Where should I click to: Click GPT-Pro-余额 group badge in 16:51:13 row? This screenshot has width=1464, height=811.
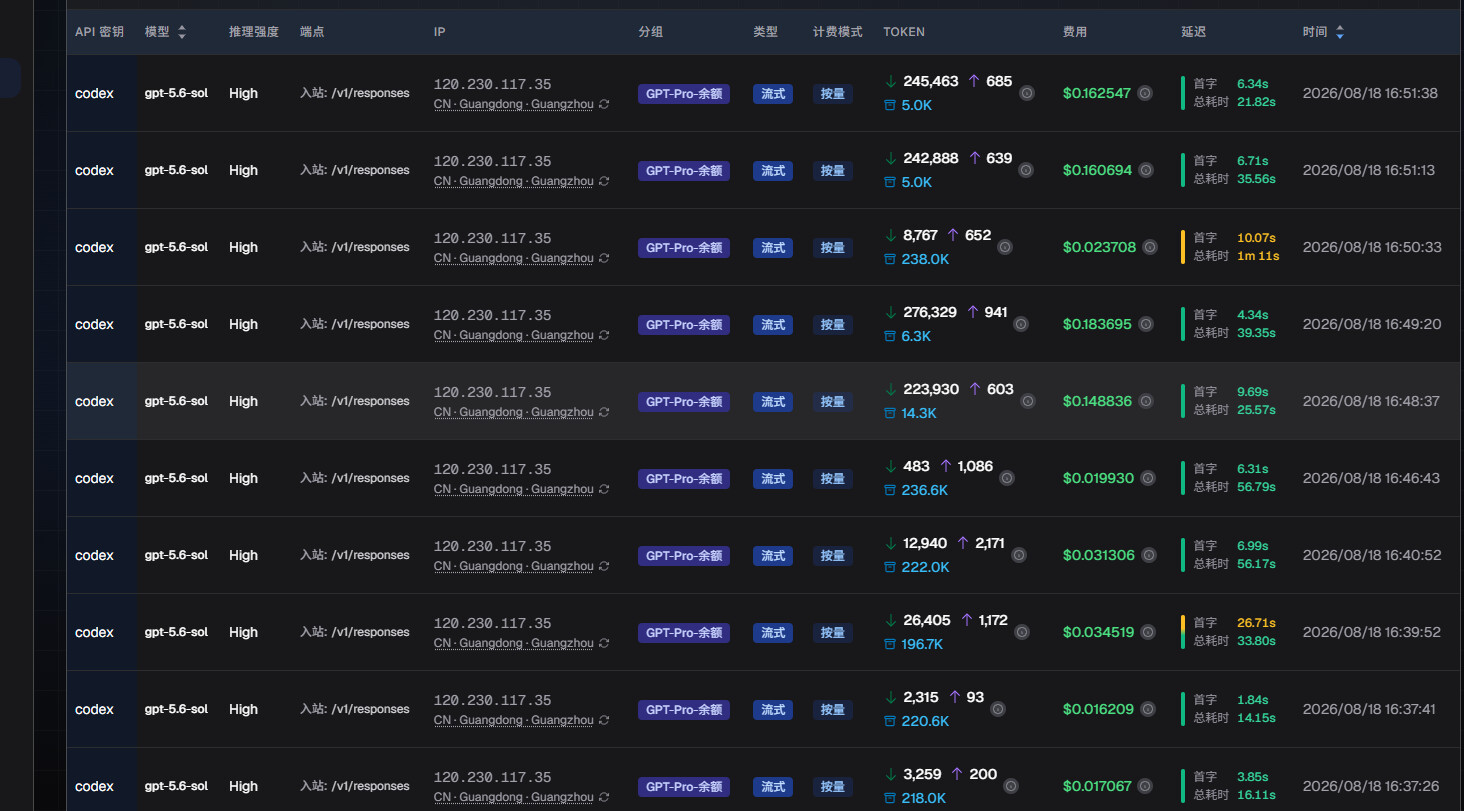(684, 171)
